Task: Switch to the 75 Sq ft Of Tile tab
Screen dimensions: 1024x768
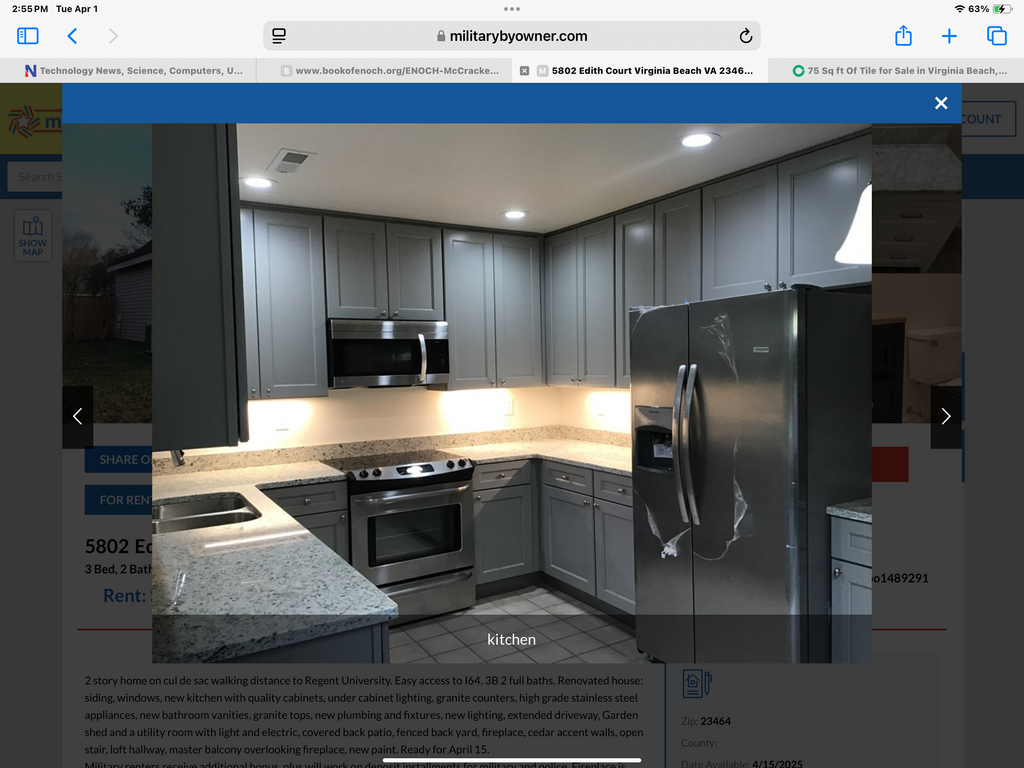Action: [x=896, y=71]
